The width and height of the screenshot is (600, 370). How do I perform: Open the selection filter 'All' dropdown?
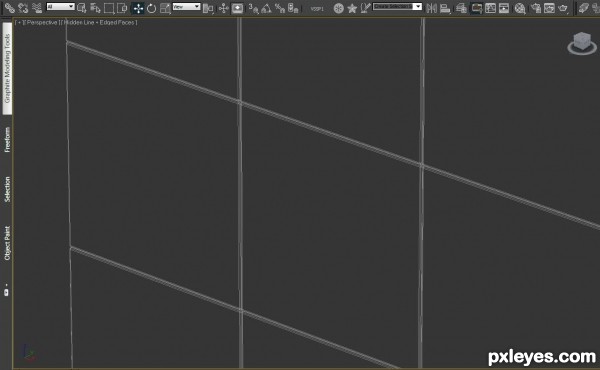60,7
